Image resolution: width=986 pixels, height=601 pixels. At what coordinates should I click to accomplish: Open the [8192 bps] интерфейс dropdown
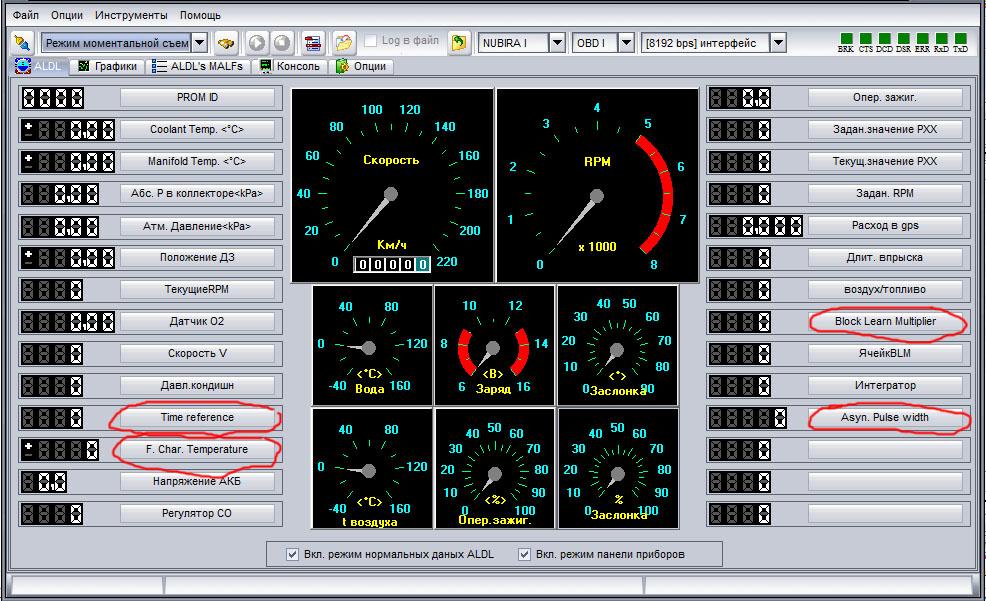pos(778,43)
